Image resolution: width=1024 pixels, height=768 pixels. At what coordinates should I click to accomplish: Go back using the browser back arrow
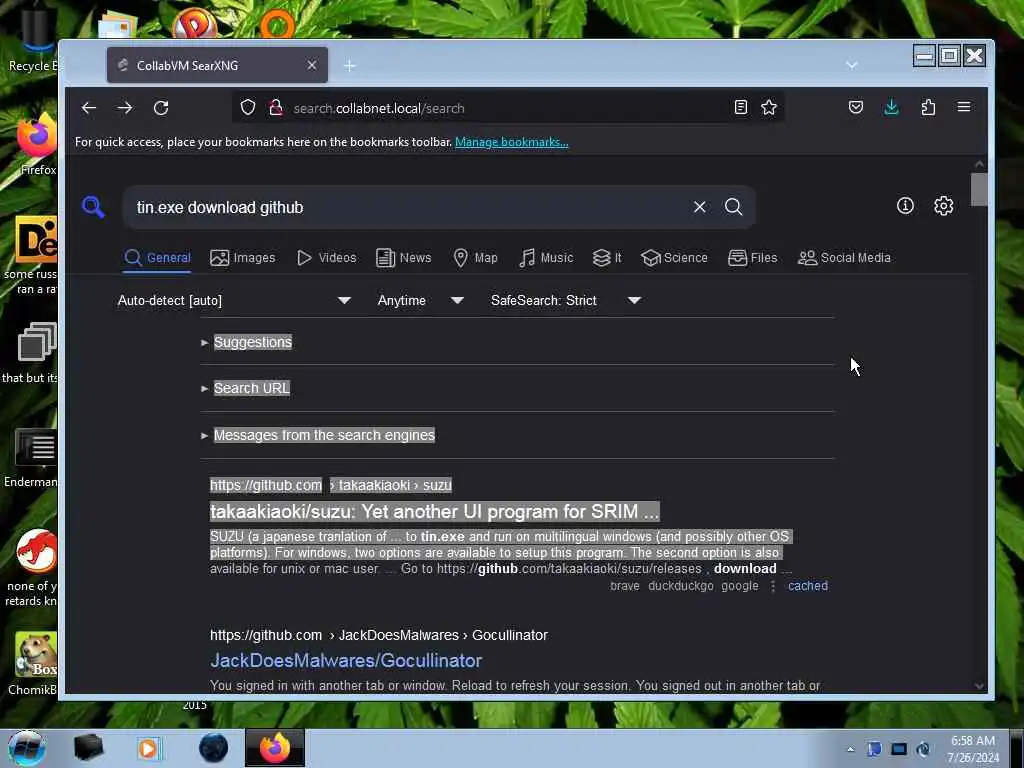(89, 108)
